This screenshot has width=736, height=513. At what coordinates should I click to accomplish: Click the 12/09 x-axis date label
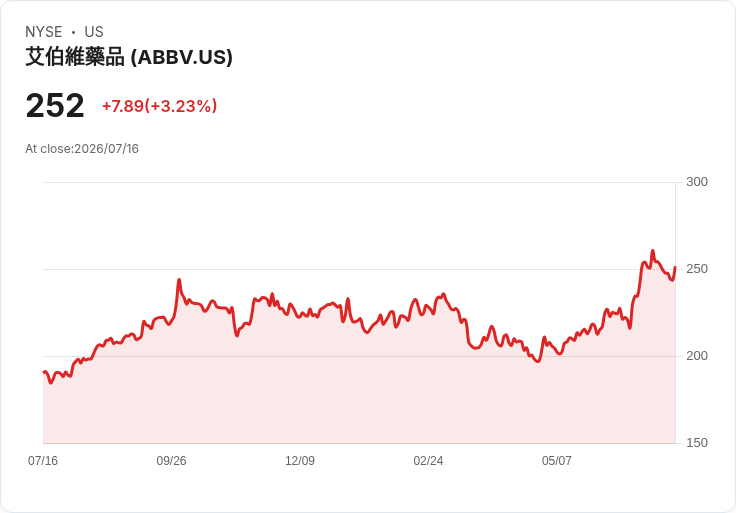click(x=300, y=461)
